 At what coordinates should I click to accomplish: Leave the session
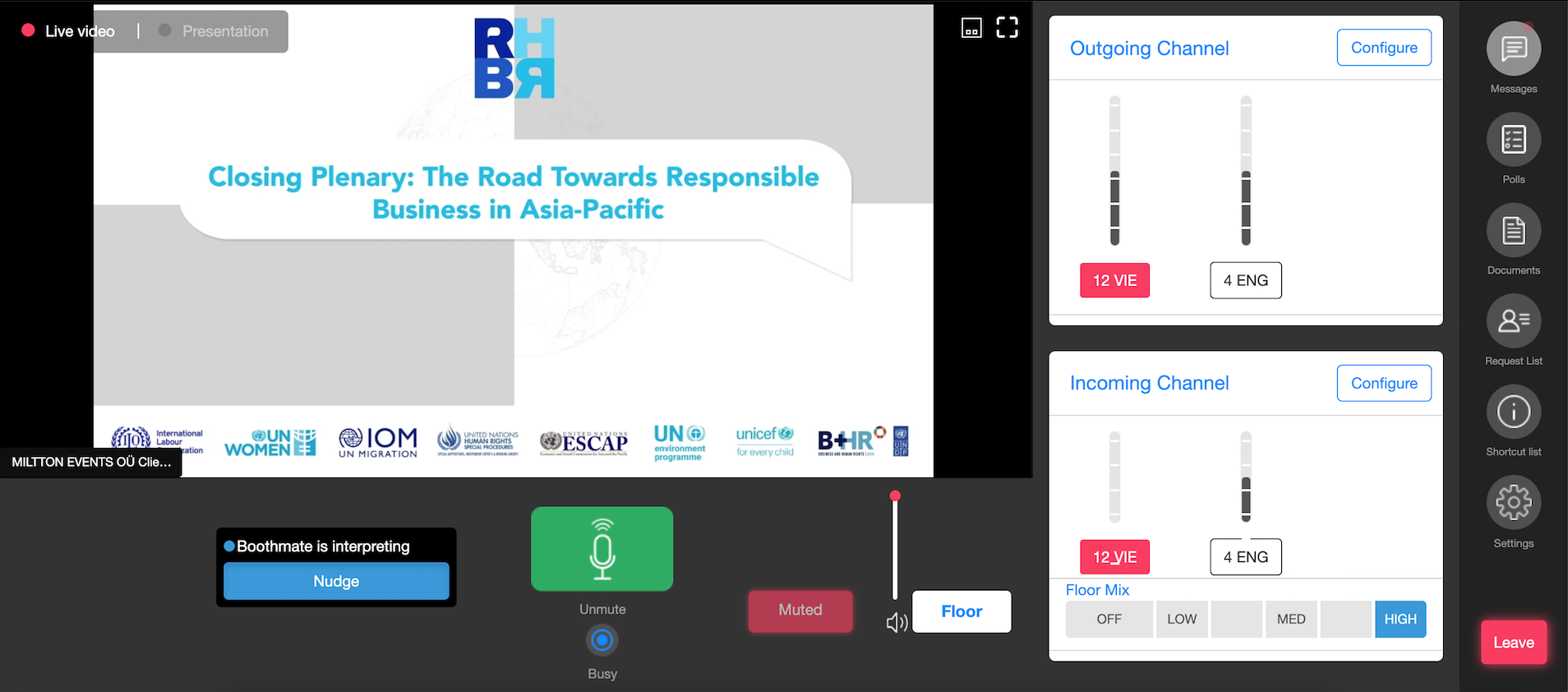(x=1513, y=643)
